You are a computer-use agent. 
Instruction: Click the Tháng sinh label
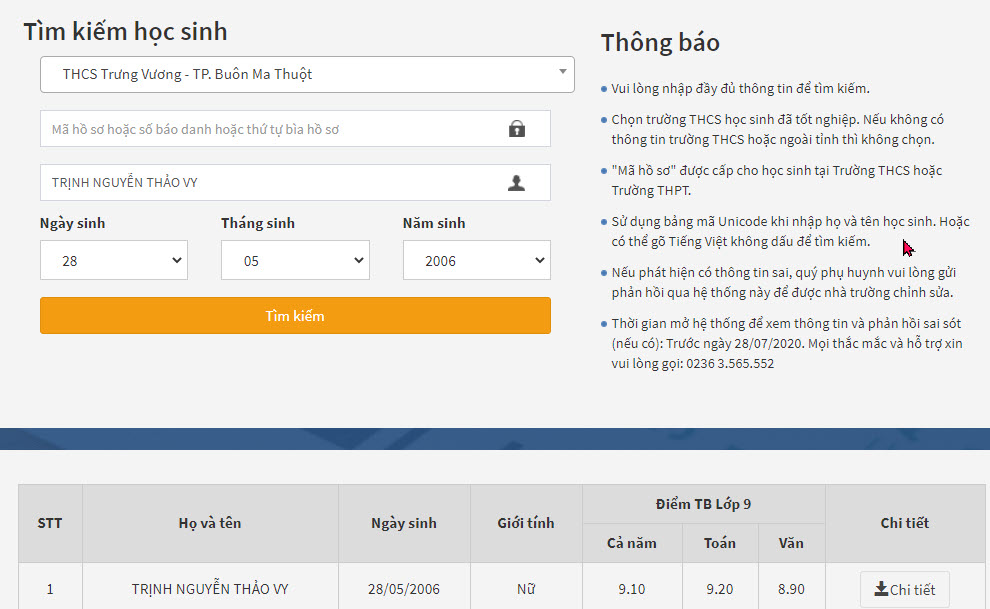tap(258, 223)
